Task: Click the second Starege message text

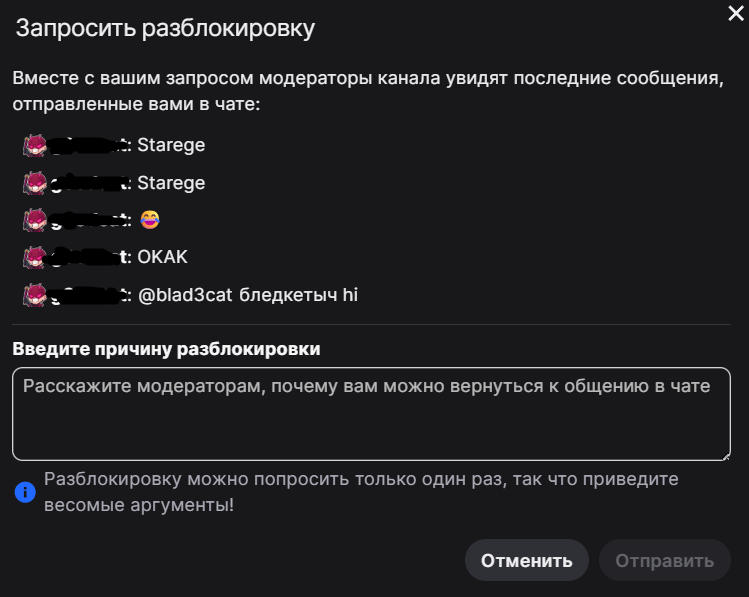Action: [171, 183]
